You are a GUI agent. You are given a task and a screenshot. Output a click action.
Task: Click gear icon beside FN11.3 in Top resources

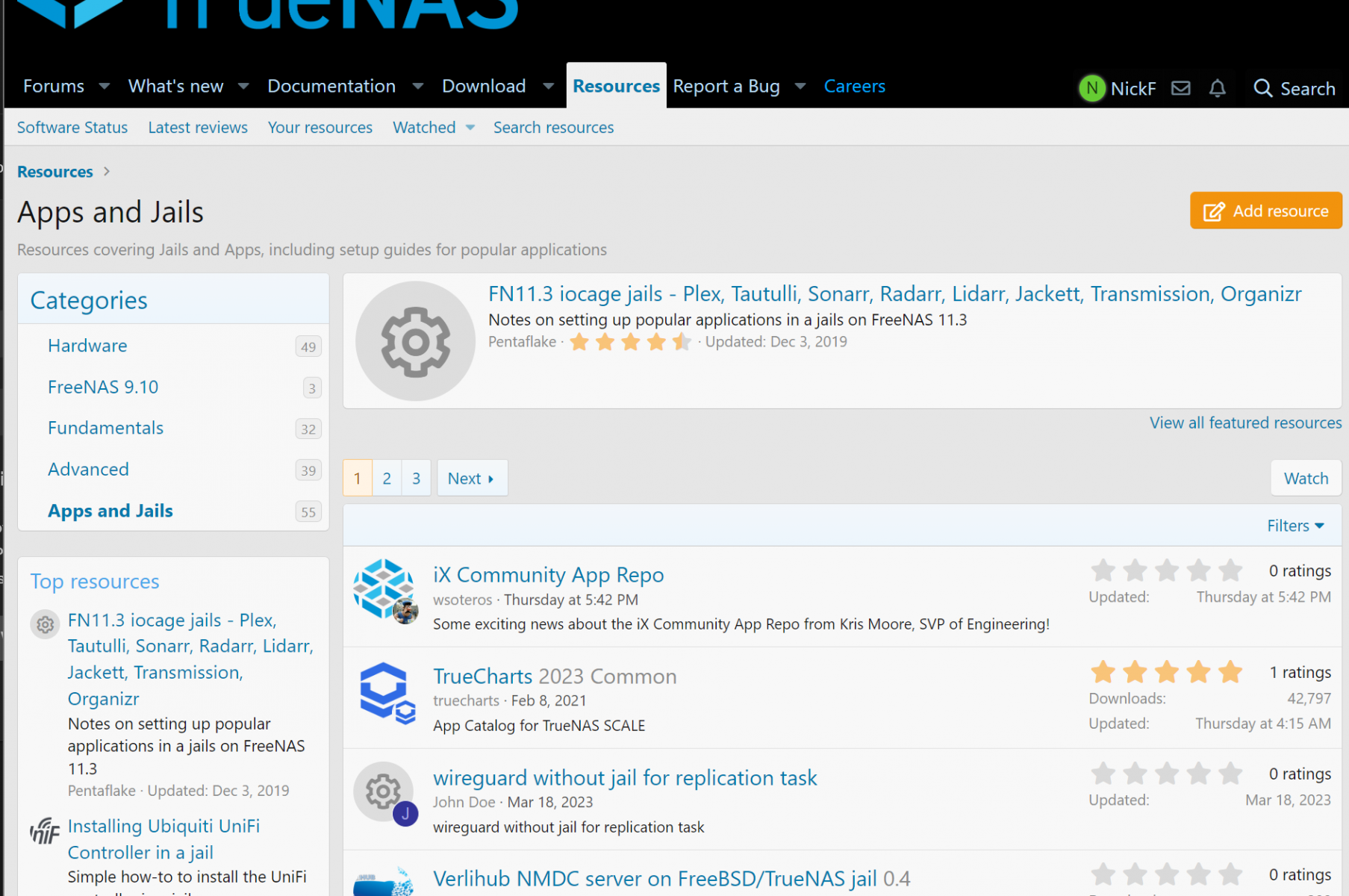(45, 624)
